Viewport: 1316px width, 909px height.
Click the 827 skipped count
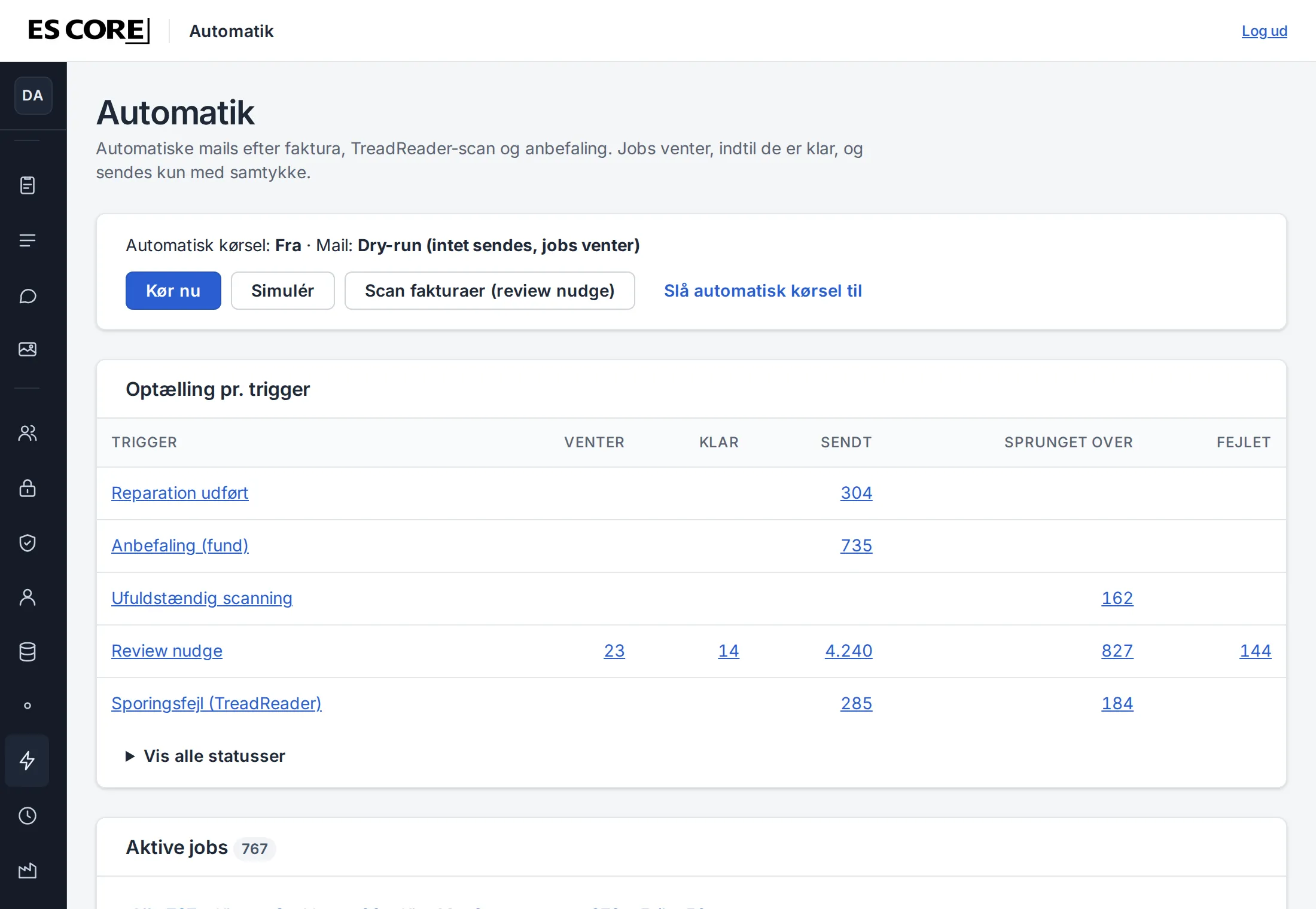pyautogui.click(x=1117, y=651)
